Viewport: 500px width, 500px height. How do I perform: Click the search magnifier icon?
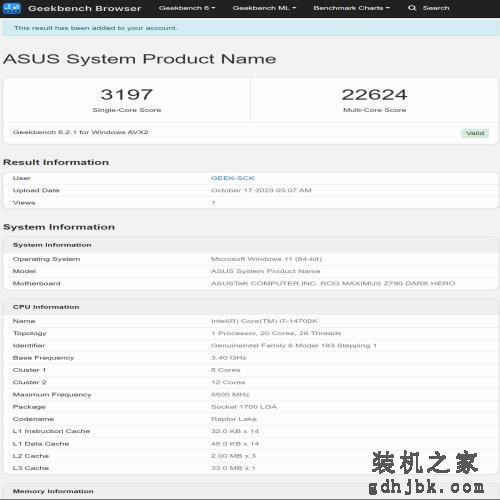pos(412,8)
